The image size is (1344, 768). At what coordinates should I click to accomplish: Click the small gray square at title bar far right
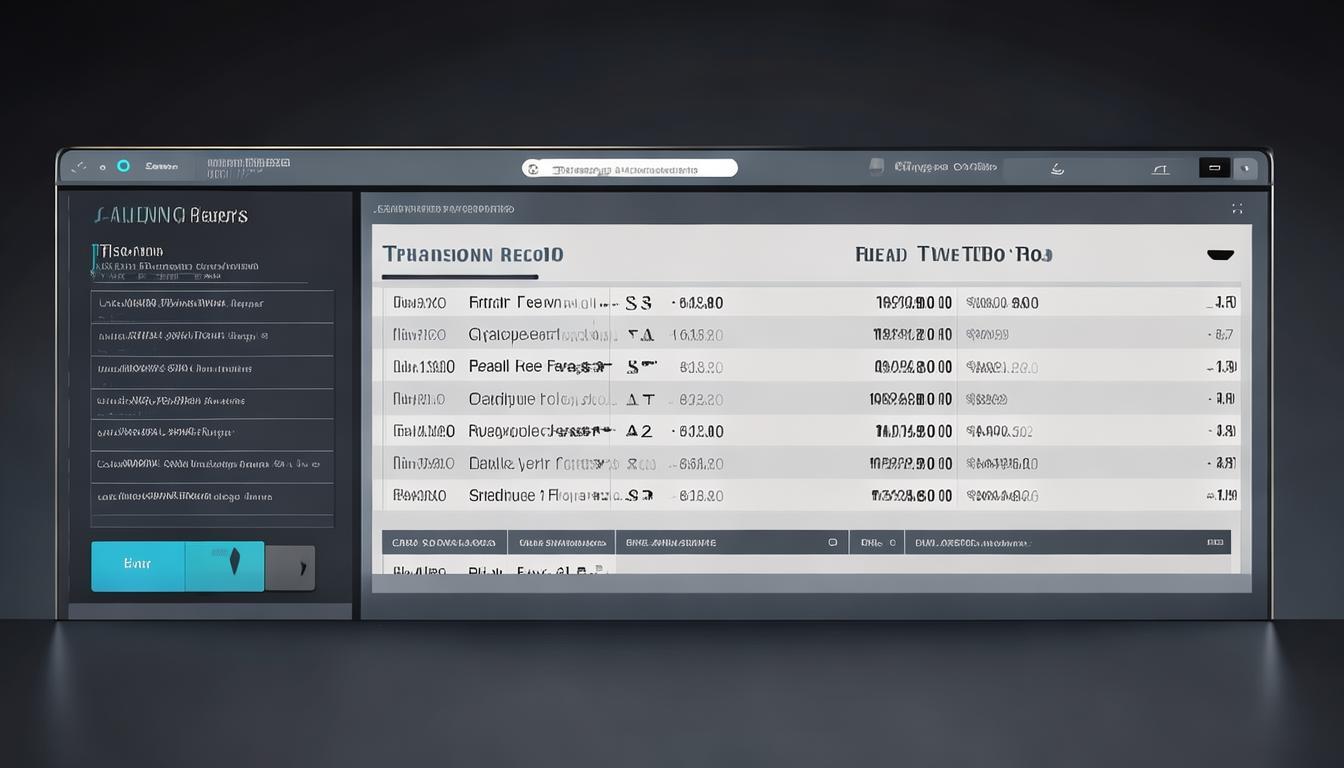[1245, 168]
